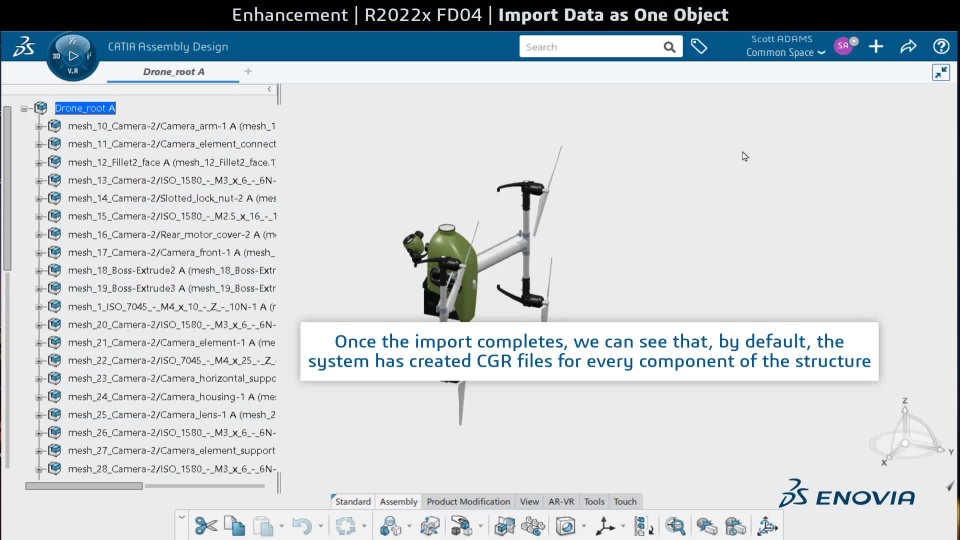Open the Product Modification tab
960x540 pixels.
tap(468, 501)
